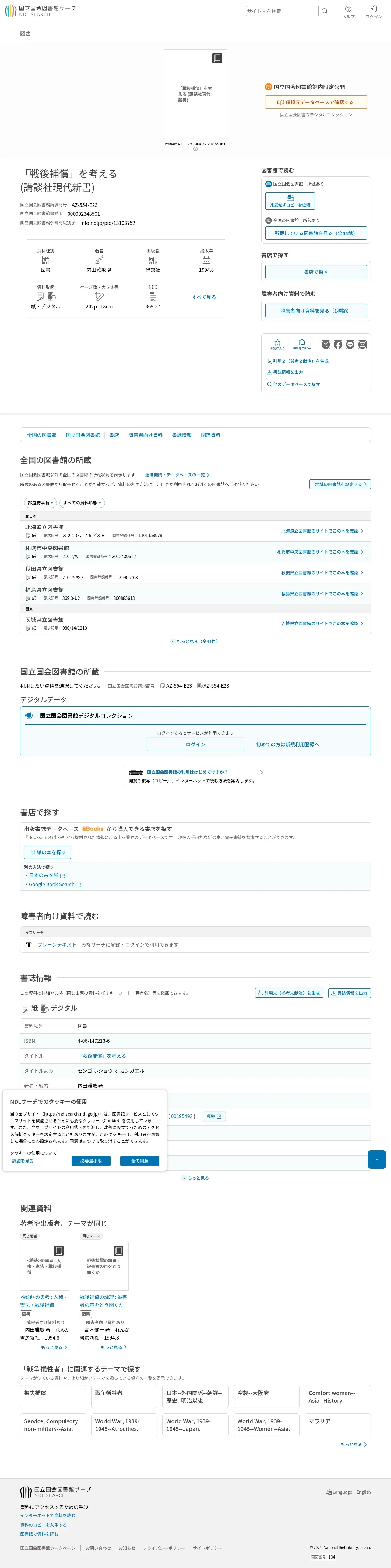Jump to the 全国の図書館 section tab
The width and height of the screenshot is (391, 1568).
(x=41, y=435)
